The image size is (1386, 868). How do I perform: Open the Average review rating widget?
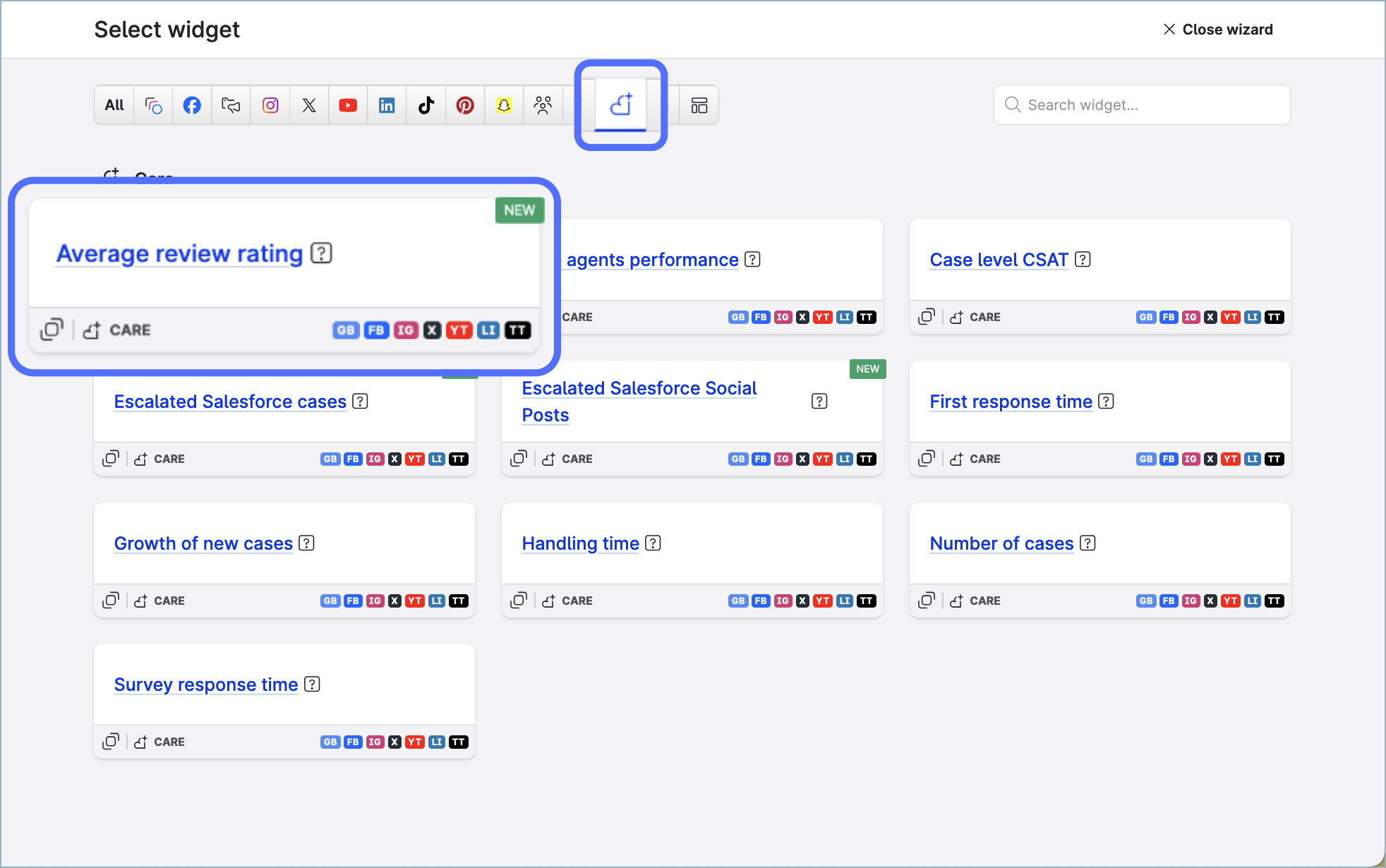tap(179, 253)
